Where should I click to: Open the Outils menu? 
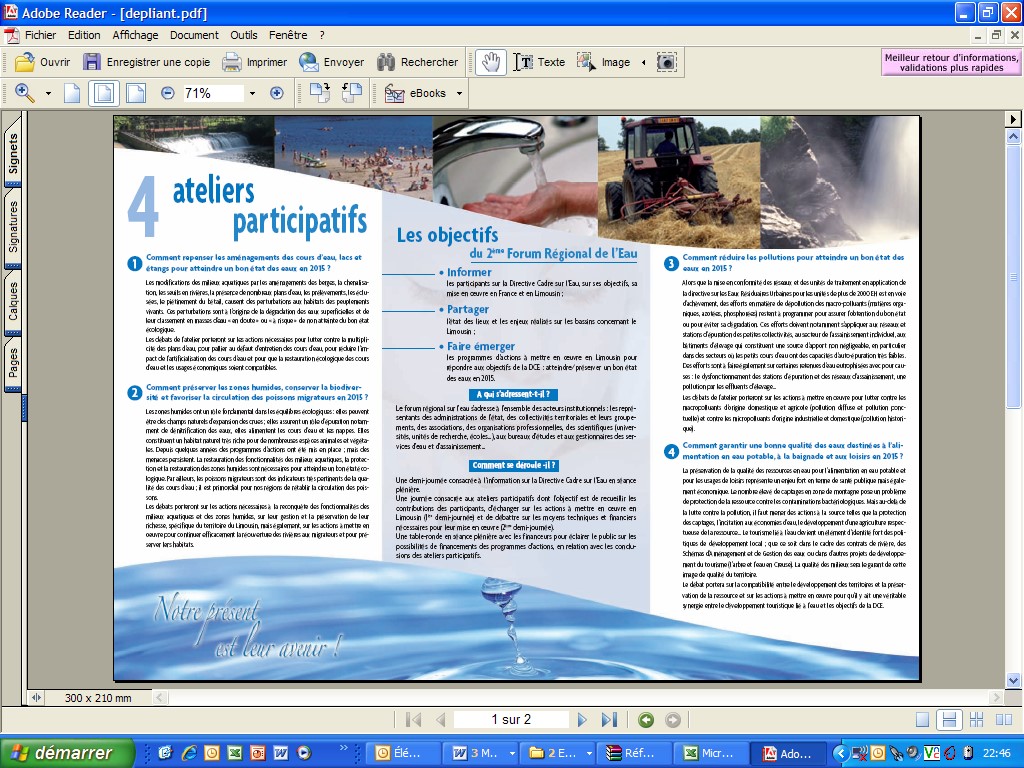(x=244, y=35)
